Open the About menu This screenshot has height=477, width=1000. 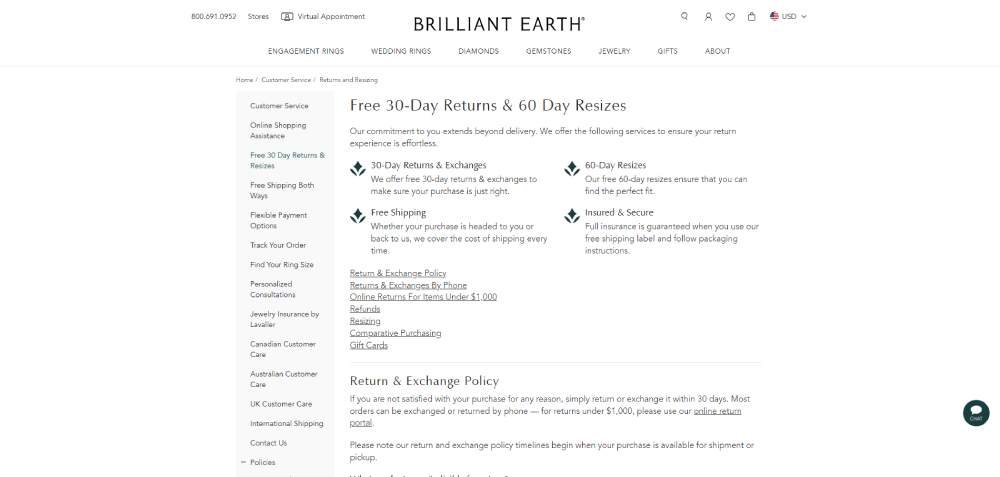pos(717,51)
